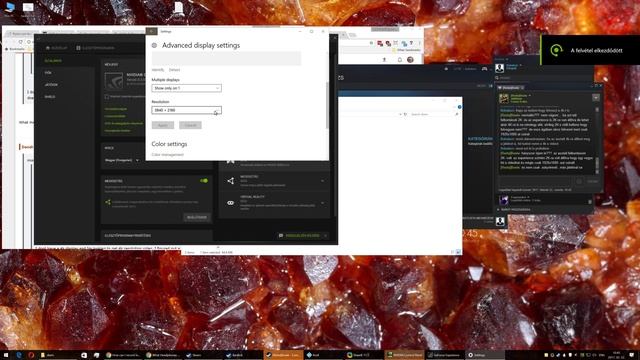640x360 pixels.
Task: Click the blue Chrome extension icon
Action: (404, 43)
